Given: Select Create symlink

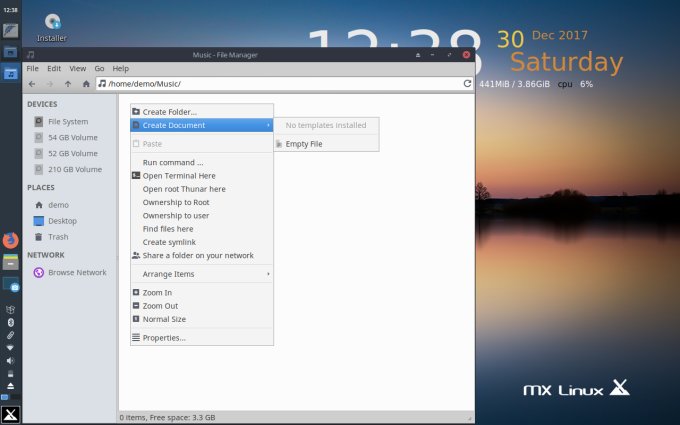Looking at the screenshot, I should tap(202, 242).
